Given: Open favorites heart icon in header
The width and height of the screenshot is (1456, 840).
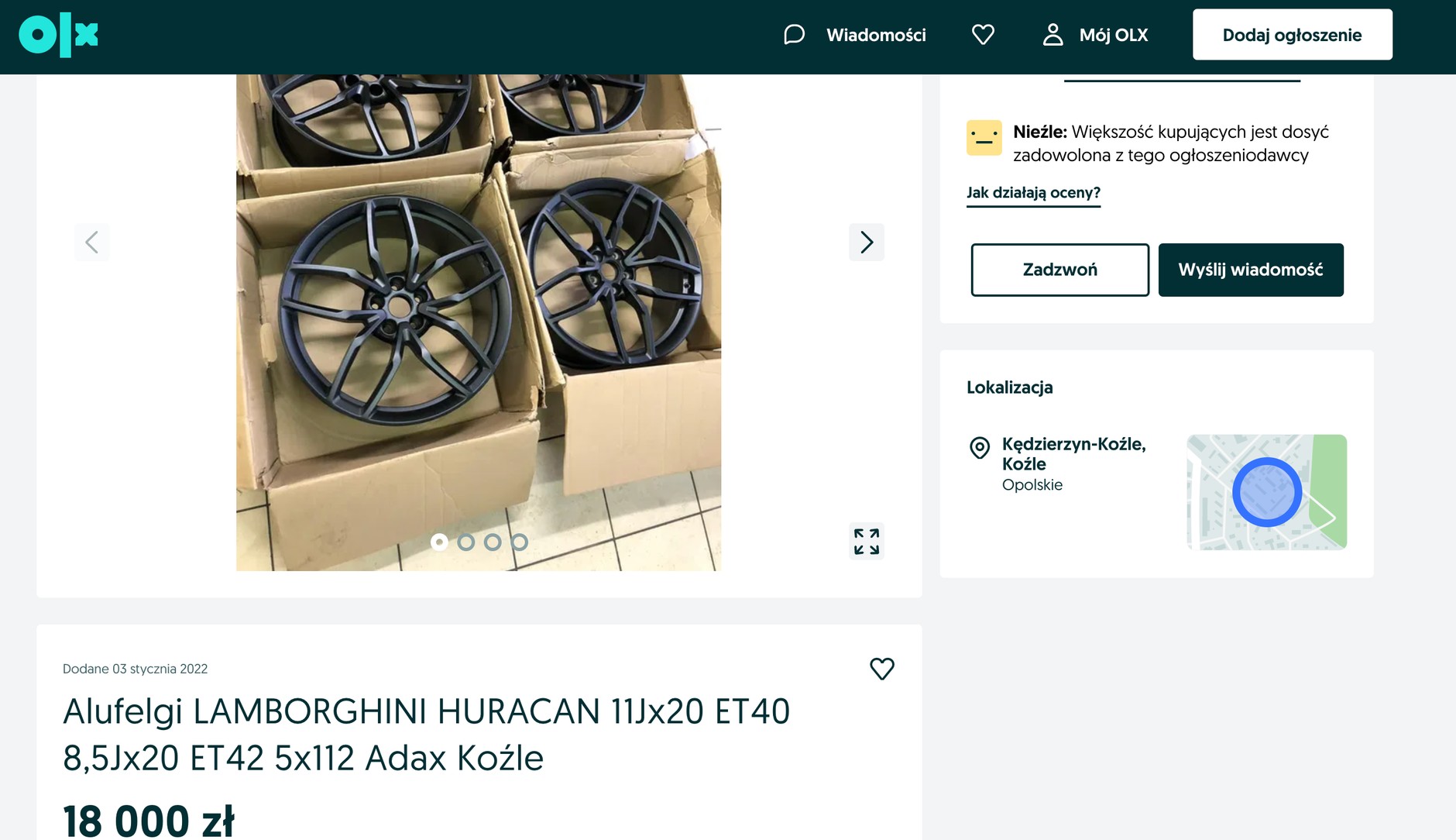Looking at the screenshot, I should tap(983, 35).
